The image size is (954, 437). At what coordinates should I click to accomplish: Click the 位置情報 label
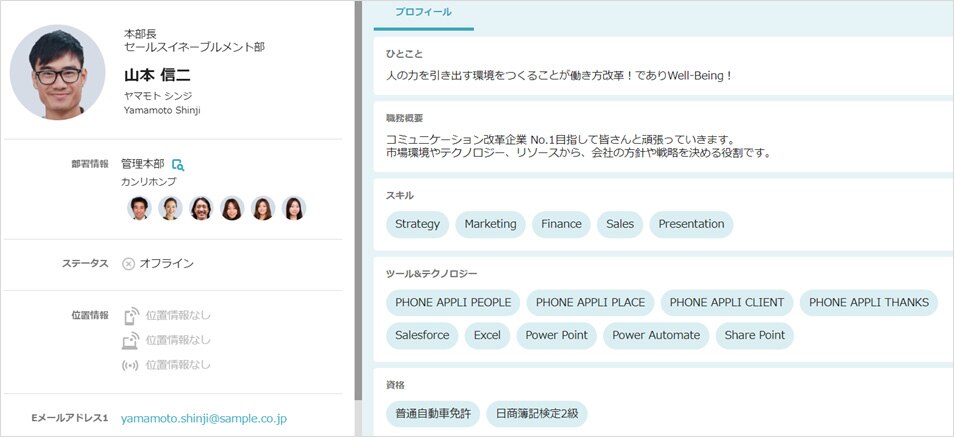[90, 315]
